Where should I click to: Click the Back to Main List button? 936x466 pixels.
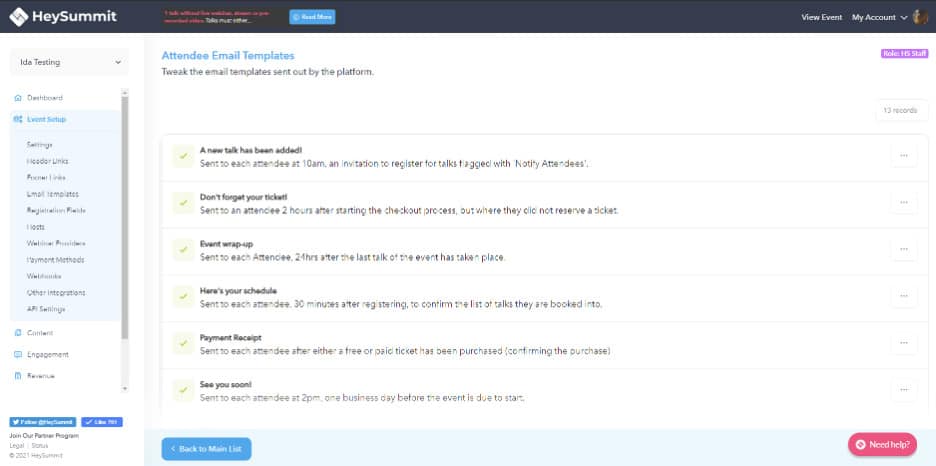206,449
